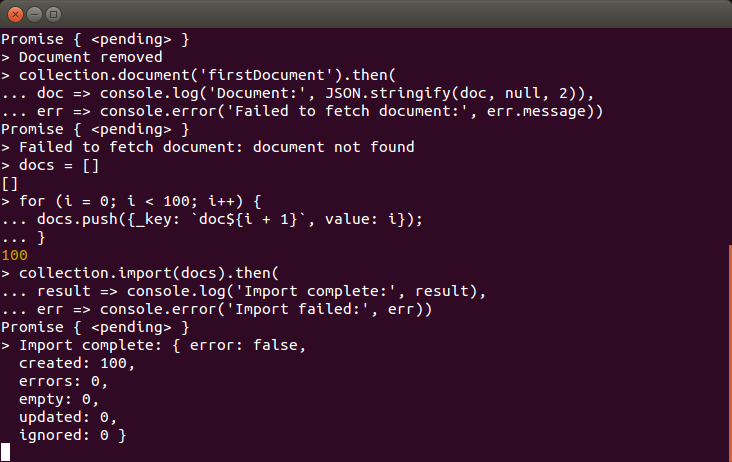Click the 'ignored: 0 }' result line
The image size is (732, 462).
tap(72, 435)
